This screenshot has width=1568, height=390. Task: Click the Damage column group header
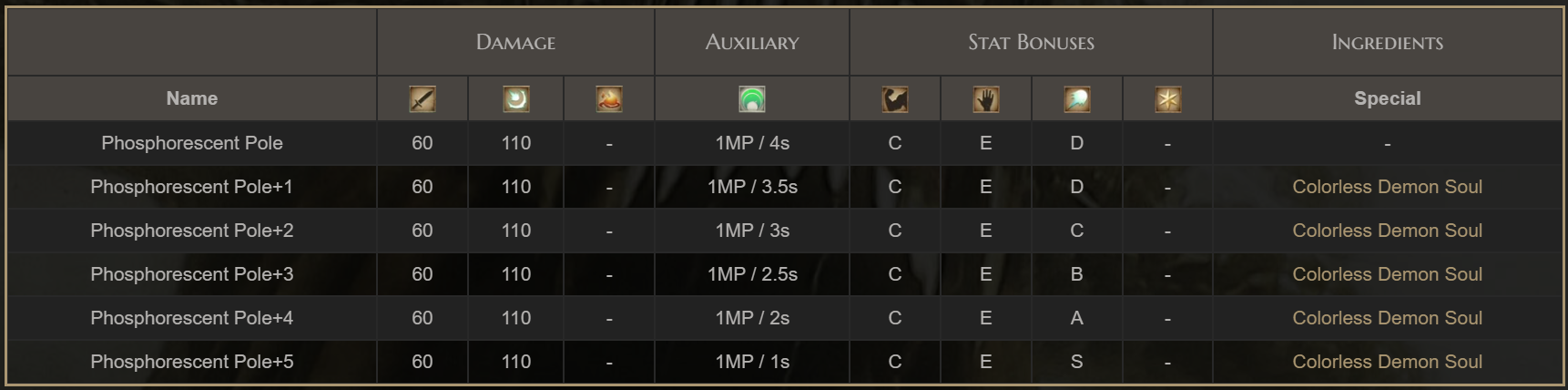click(515, 42)
